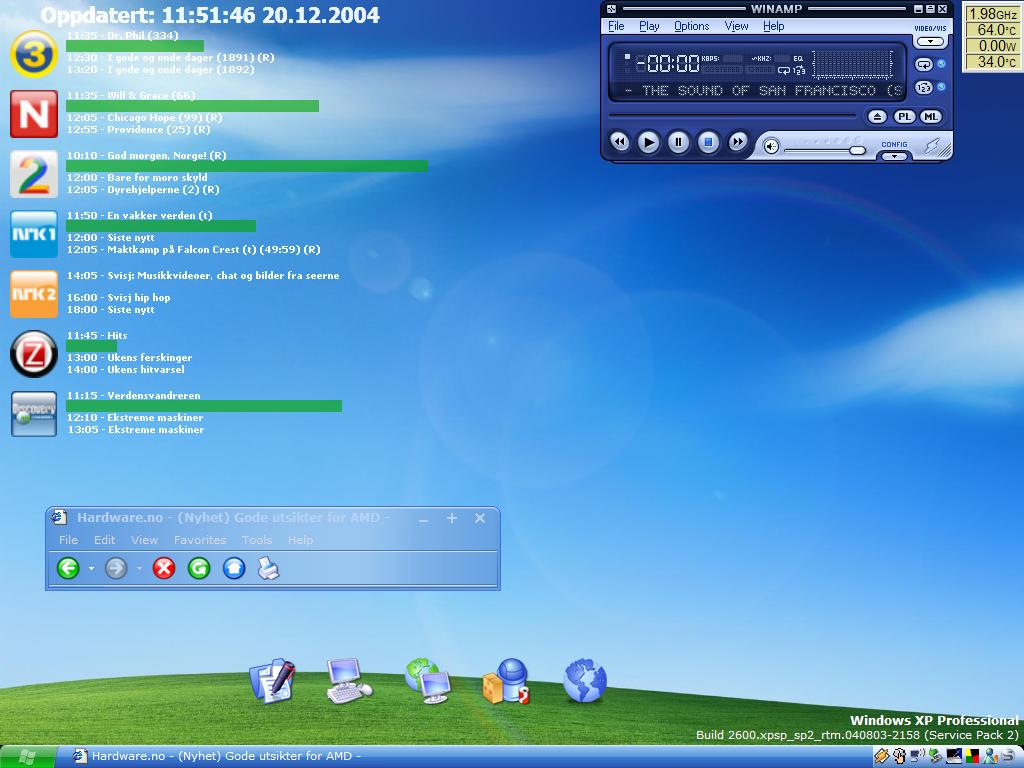This screenshot has width=1024, height=768.
Task: Start playback with Winamp's play button
Action: [648, 142]
